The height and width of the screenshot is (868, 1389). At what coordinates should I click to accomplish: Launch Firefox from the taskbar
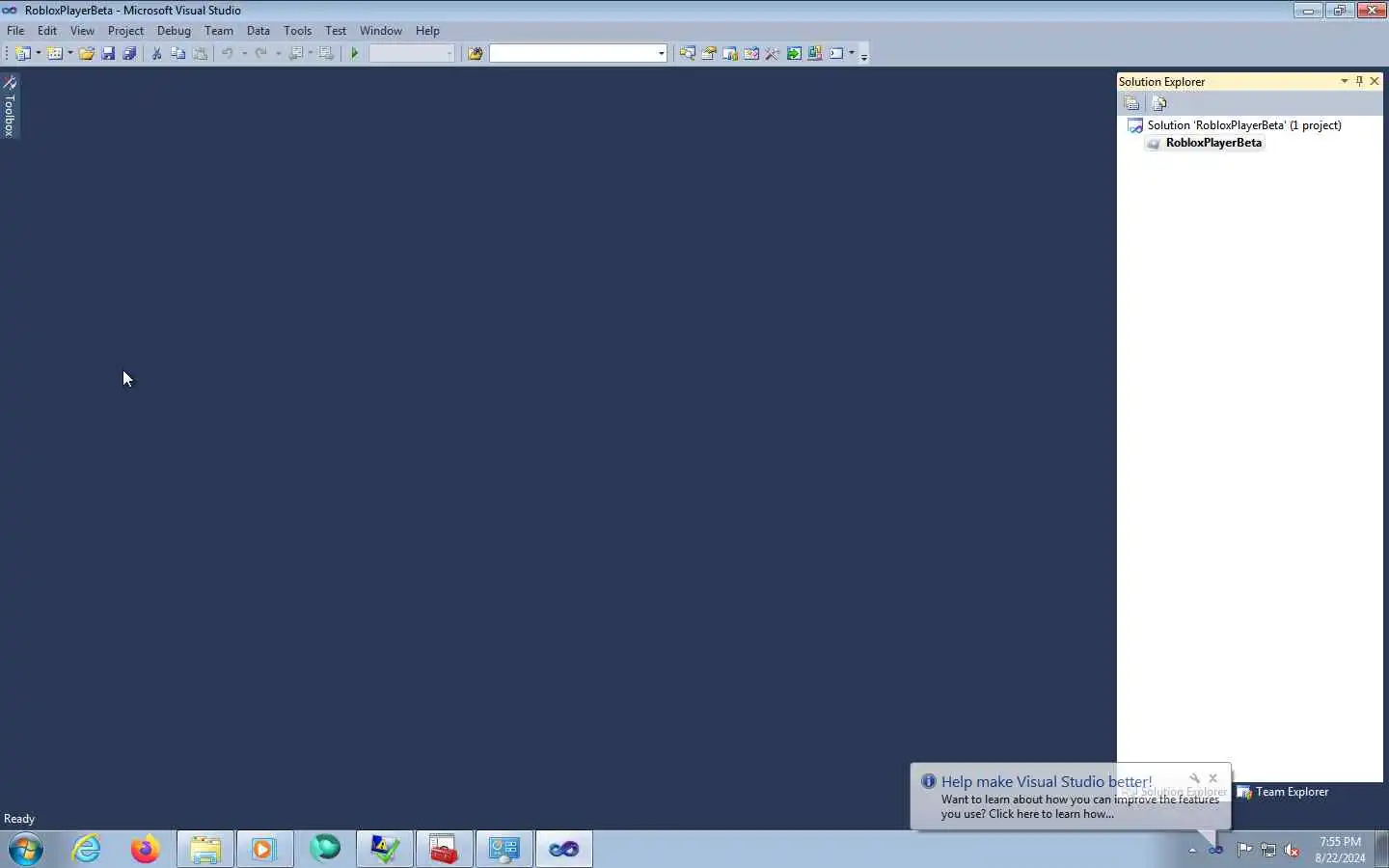pos(146,850)
